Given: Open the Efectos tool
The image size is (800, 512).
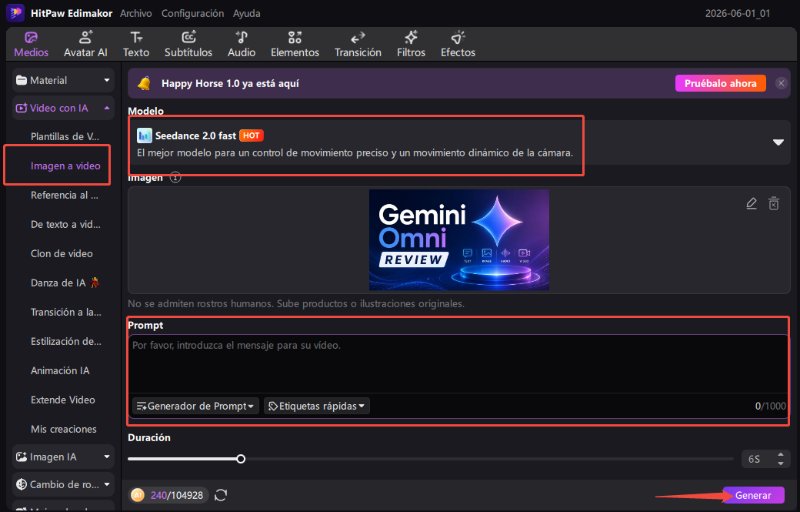Looking at the screenshot, I should click(x=458, y=44).
